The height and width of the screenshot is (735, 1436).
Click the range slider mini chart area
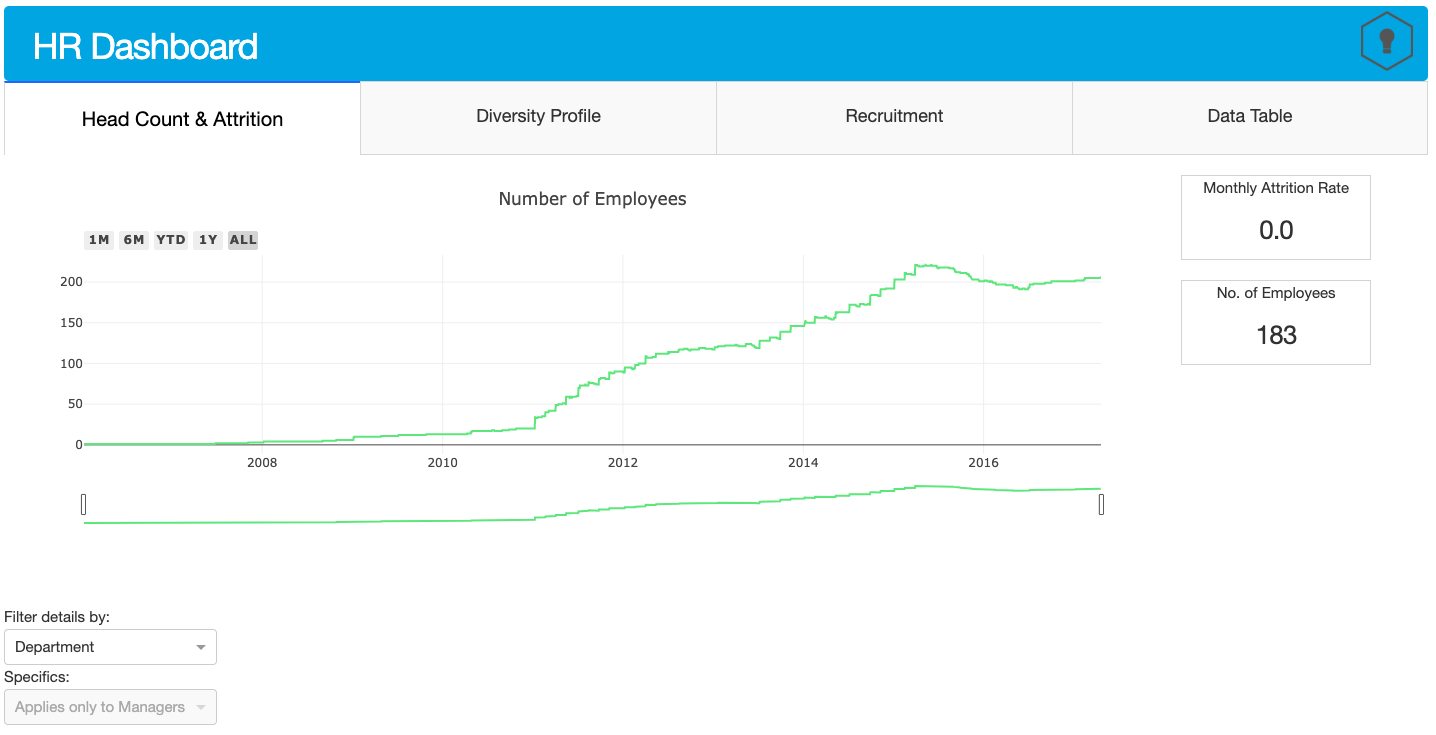coord(592,504)
